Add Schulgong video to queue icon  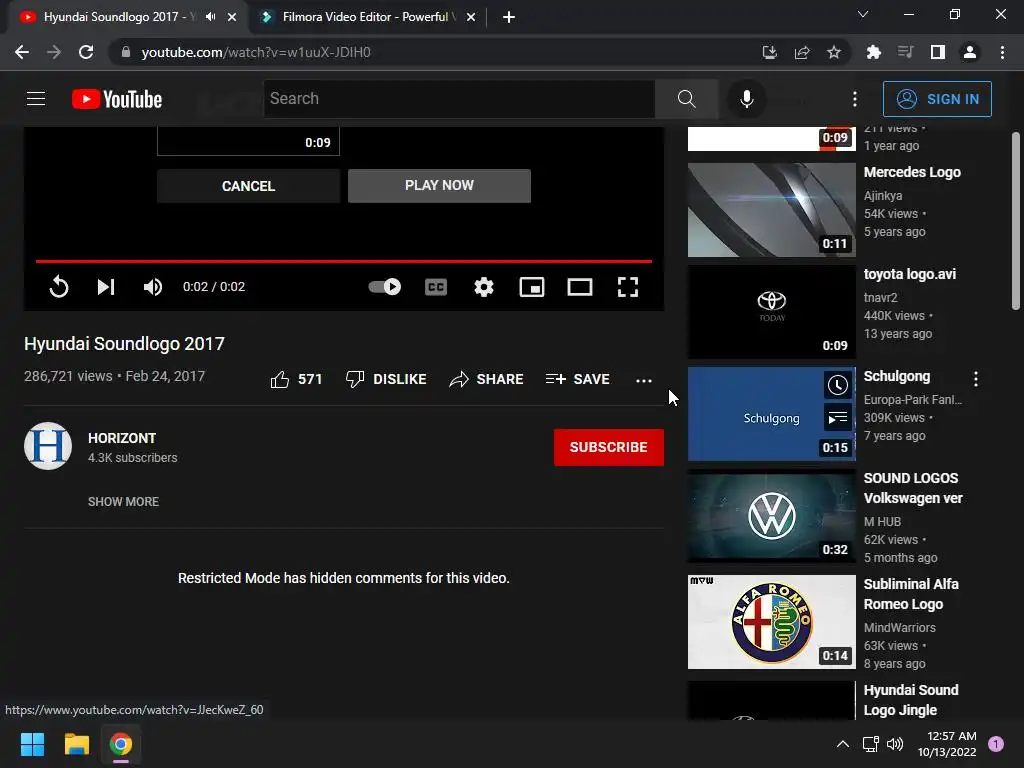pos(837,418)
